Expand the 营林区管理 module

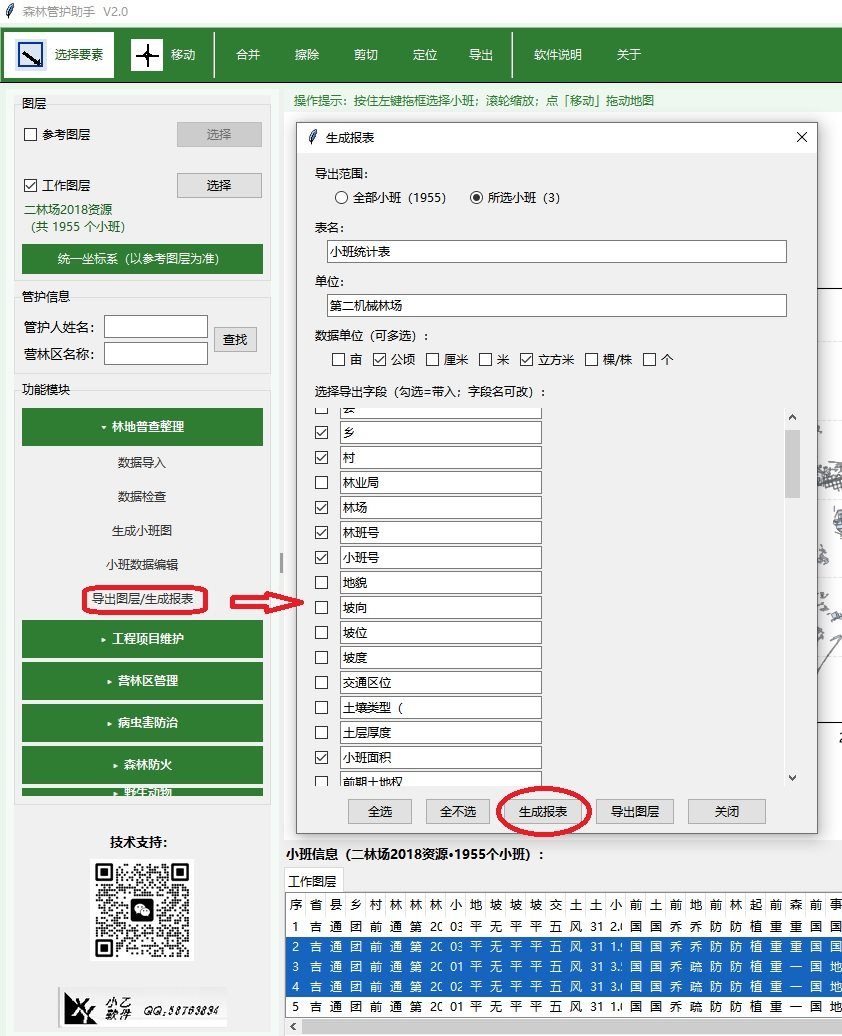[x=142, y=681]
